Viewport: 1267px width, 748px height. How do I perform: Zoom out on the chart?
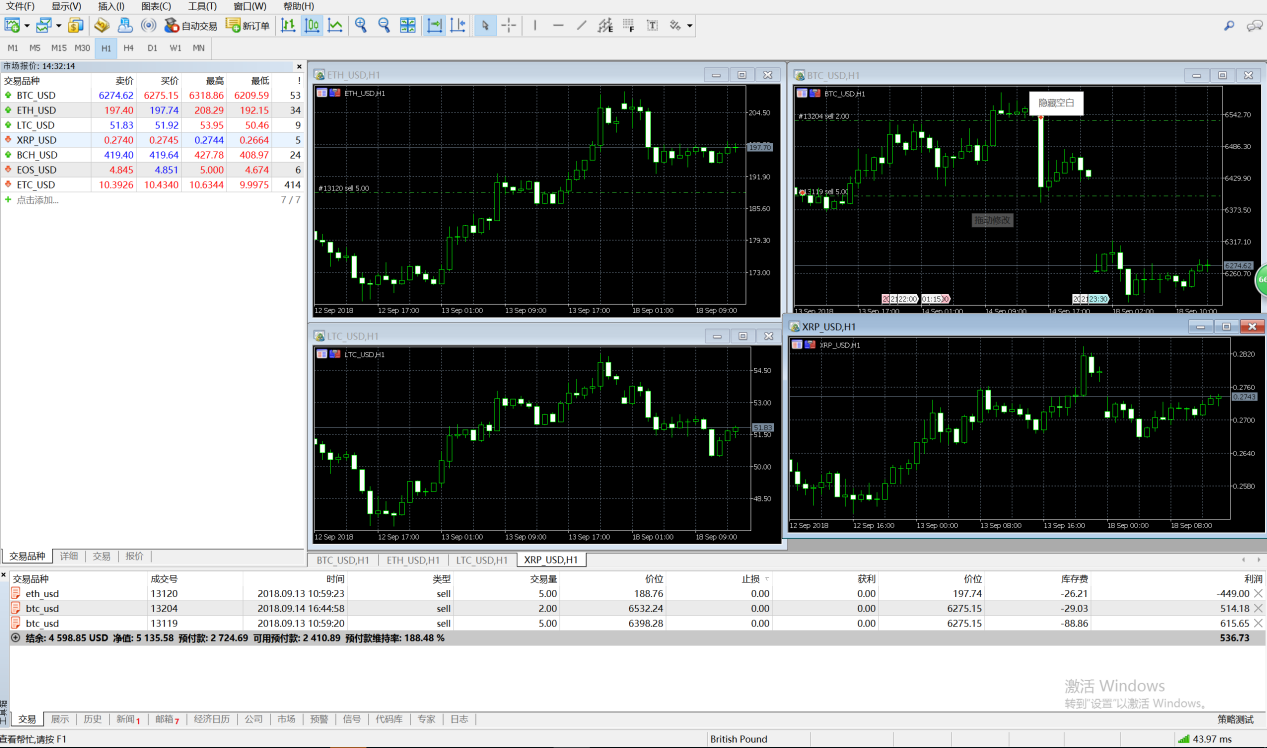(x=384, y=25)
